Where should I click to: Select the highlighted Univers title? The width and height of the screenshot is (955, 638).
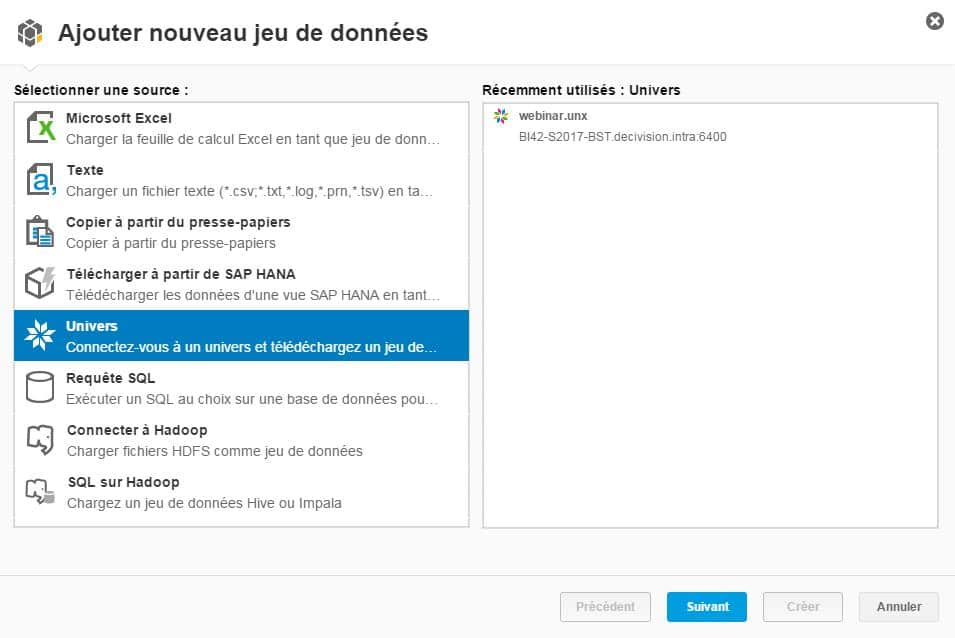[92, 326]
